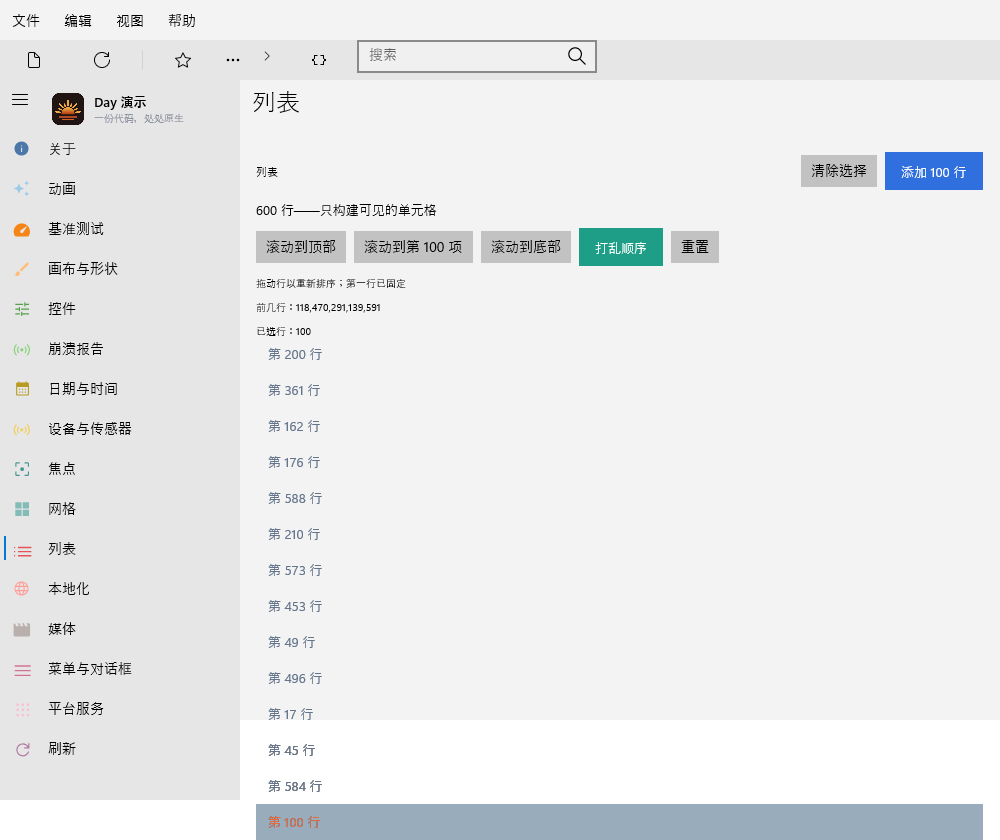Select the highlighted 第 100 行 row
The image size is (1000, 840).
tap(619, 822)
